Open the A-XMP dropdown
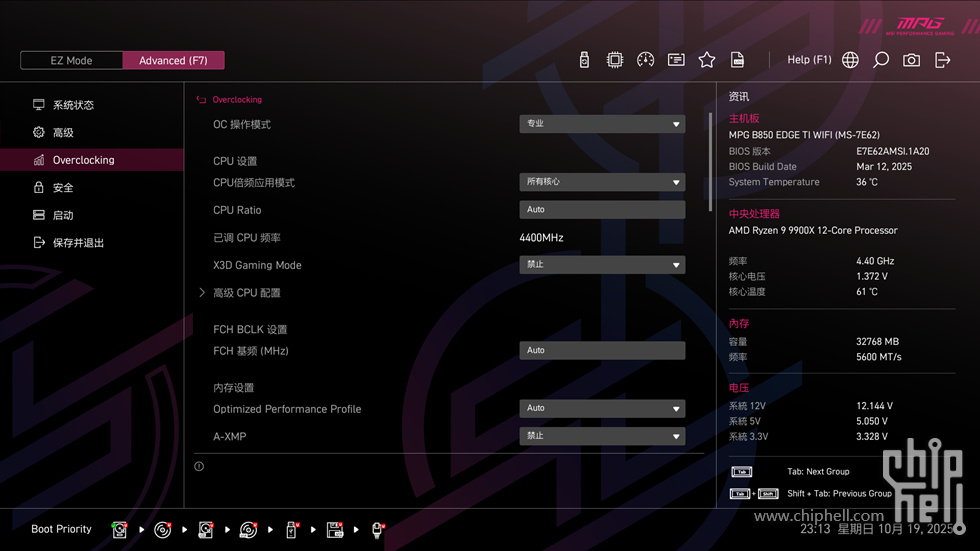Viewport: 980px width, 551px height. coord(602,436)
